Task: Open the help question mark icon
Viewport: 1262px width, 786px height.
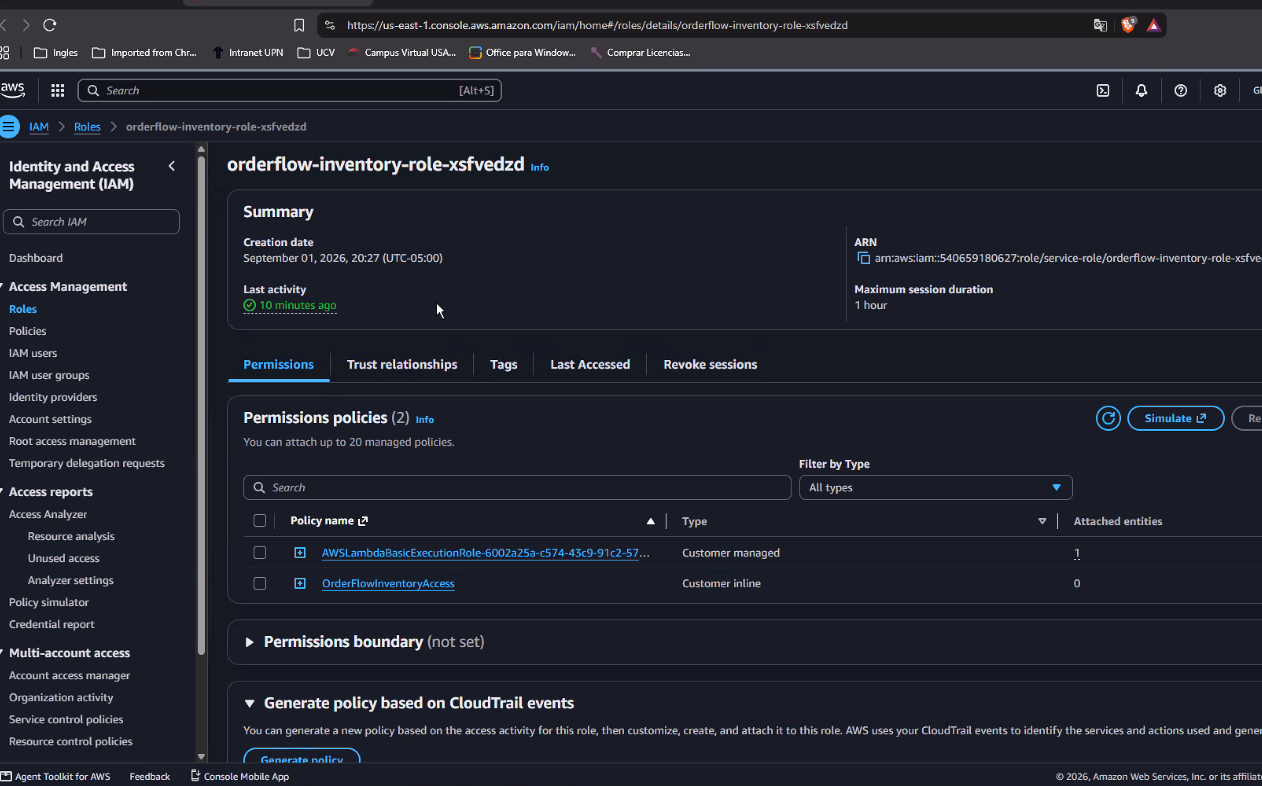Action: (1181, 90)
